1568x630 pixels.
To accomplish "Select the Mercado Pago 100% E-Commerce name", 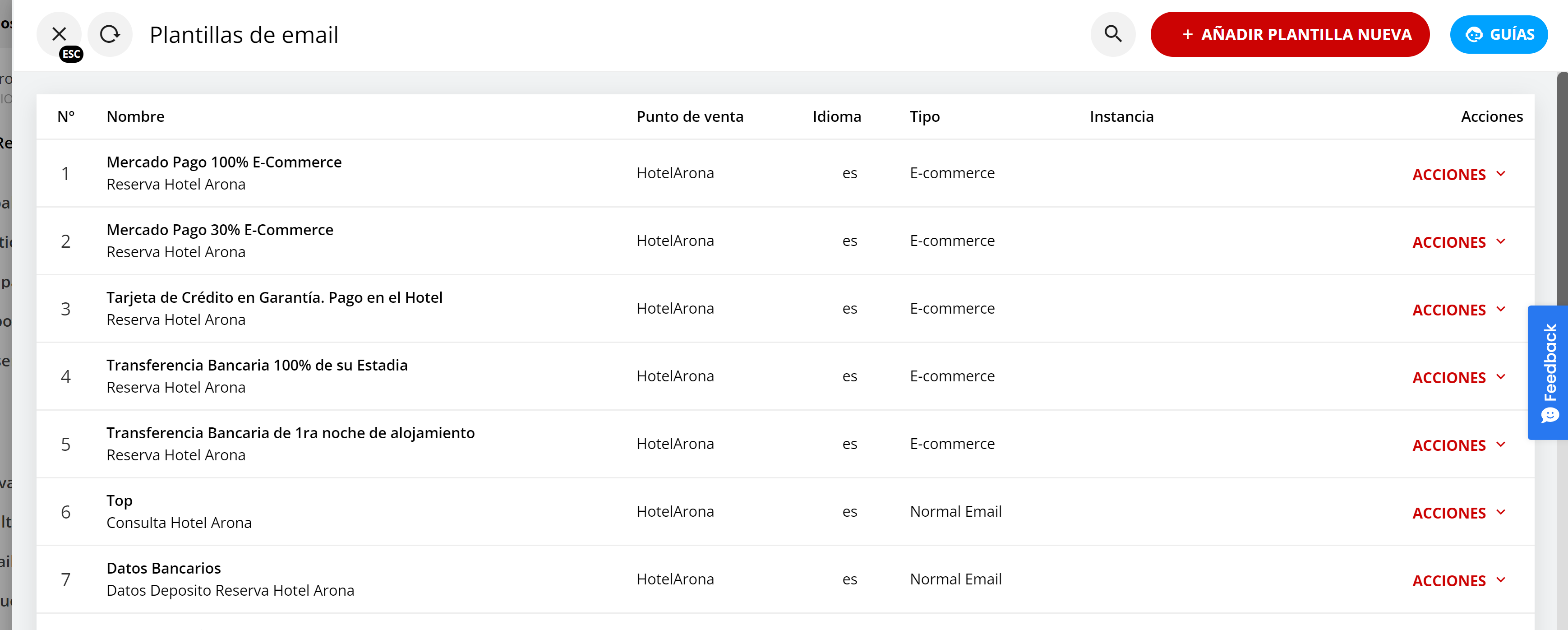I will click(x=224, y=162).
